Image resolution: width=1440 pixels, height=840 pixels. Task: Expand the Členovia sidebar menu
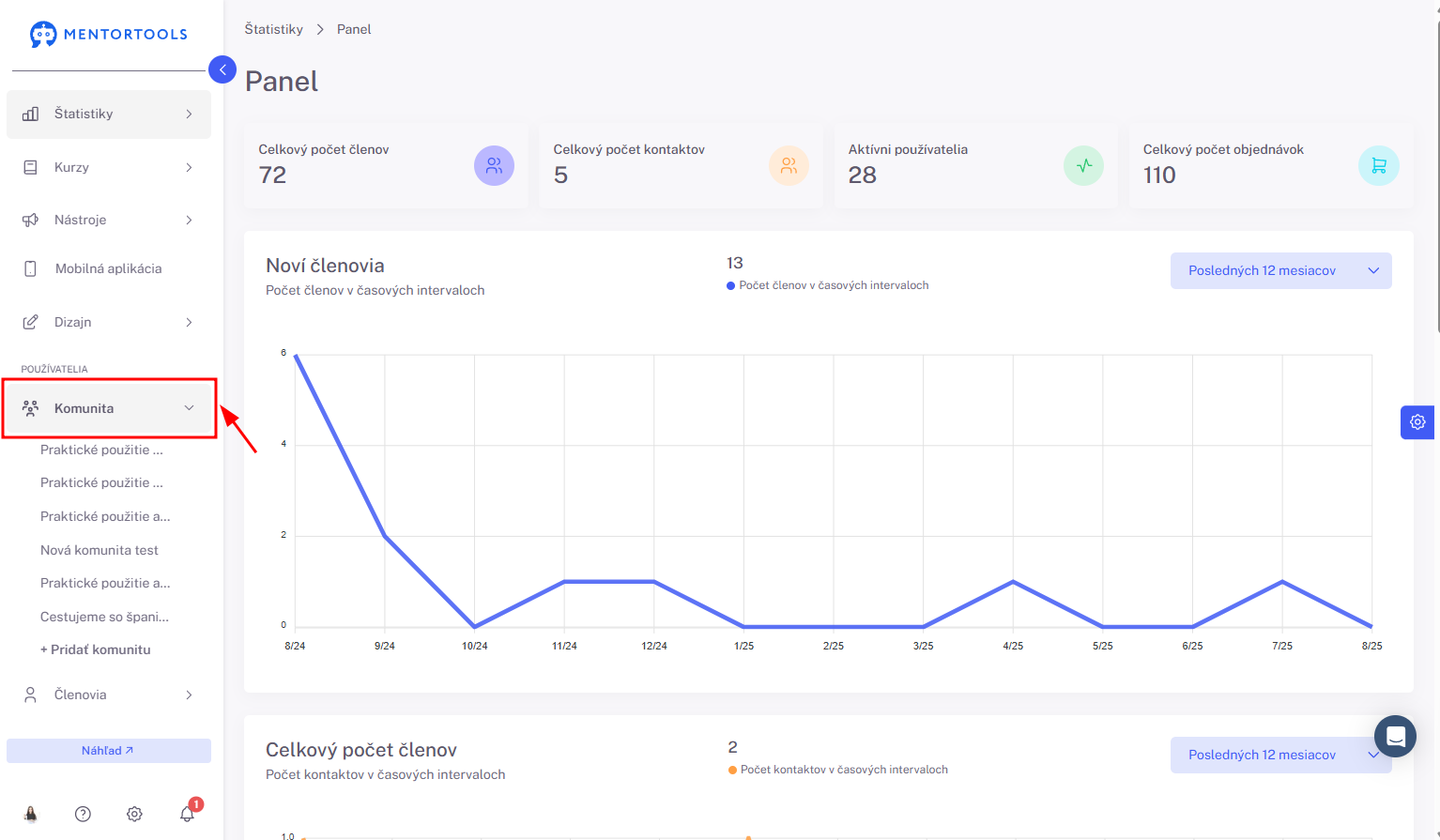pyautogui.click(x=109, y=695)
